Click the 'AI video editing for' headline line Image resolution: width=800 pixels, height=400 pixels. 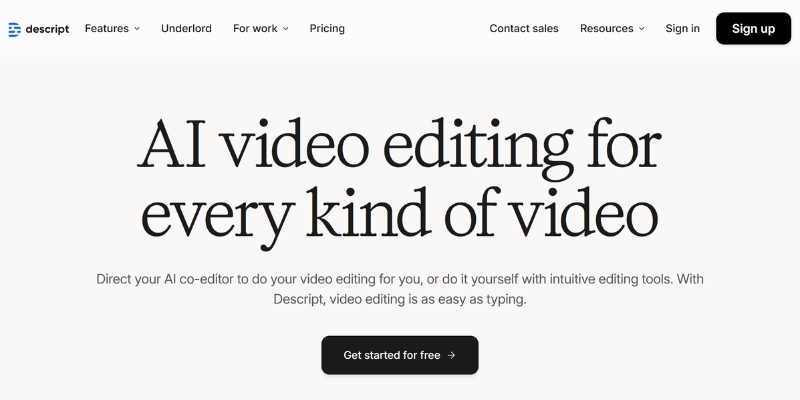coord(399,147)
